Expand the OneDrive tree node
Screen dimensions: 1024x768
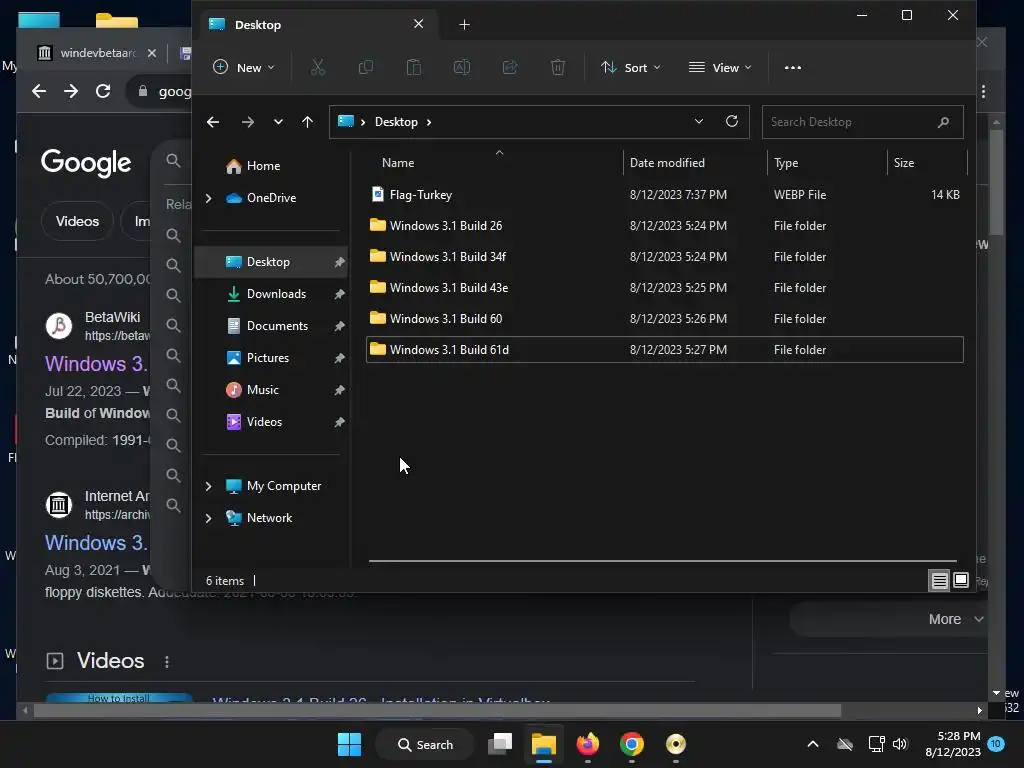[x=208, y=198]
